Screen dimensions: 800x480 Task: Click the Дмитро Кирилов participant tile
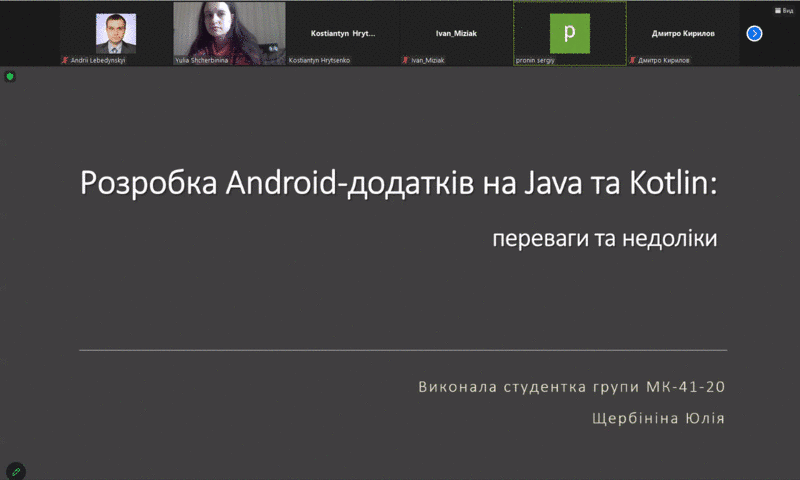coord(683,33)
